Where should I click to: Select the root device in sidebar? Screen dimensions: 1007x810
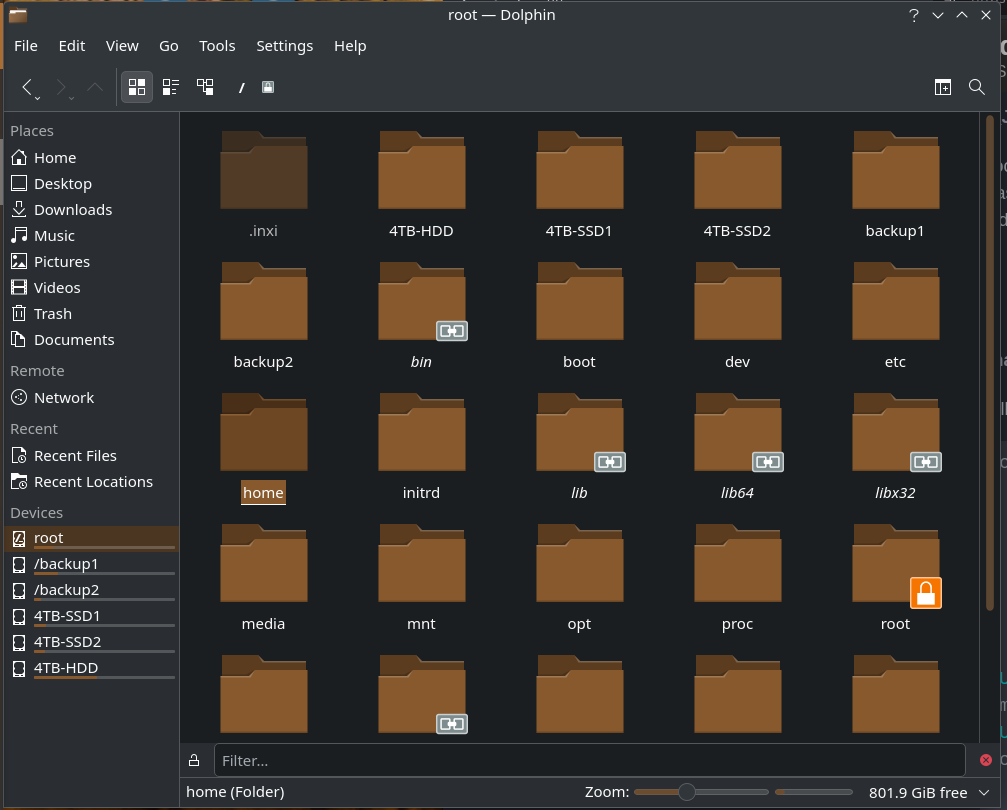[x=91, y=538]
